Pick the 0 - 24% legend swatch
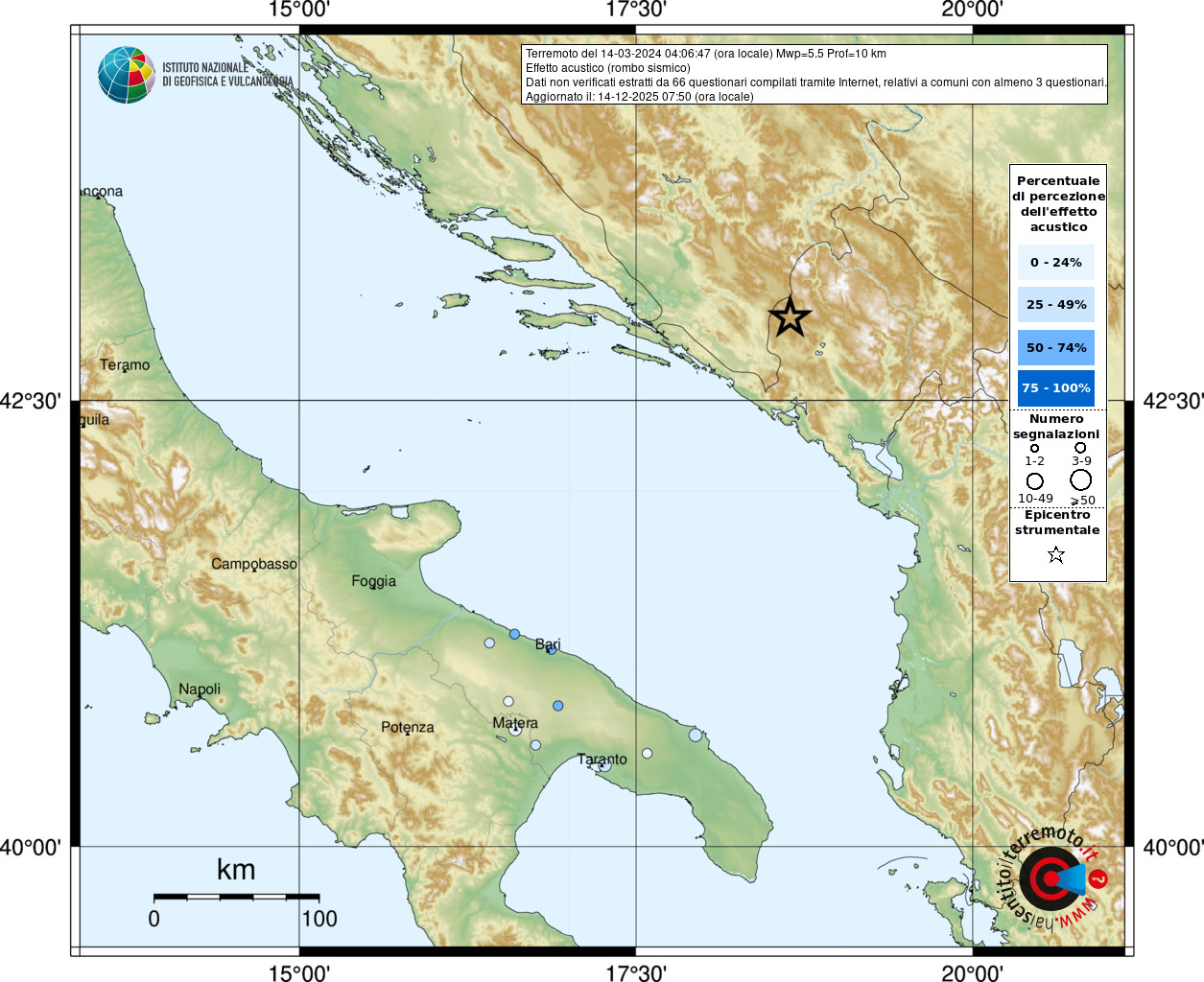This screenshot has height=982, width=1204. 1055,263
